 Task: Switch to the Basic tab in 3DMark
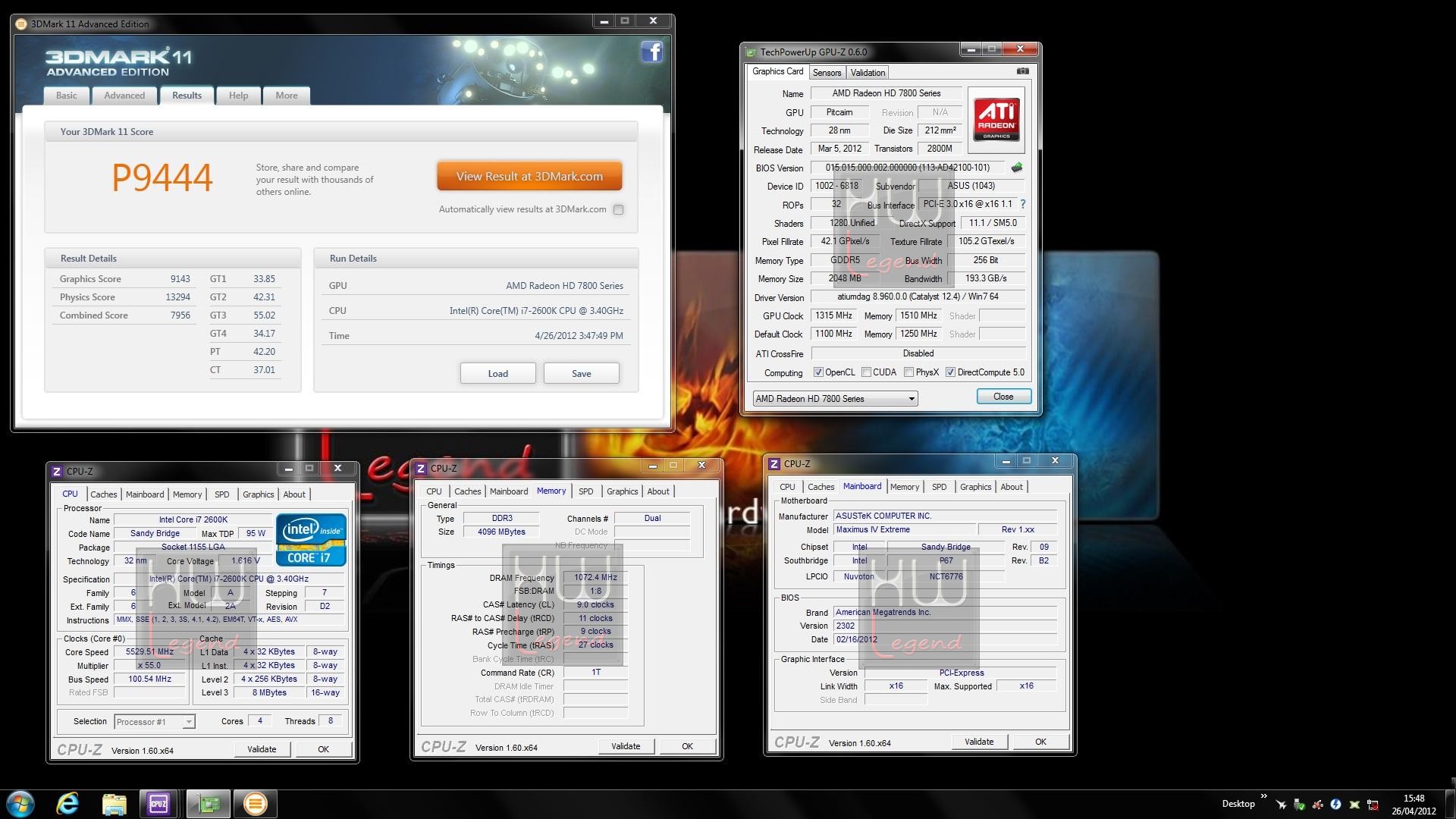coord(66,96)
